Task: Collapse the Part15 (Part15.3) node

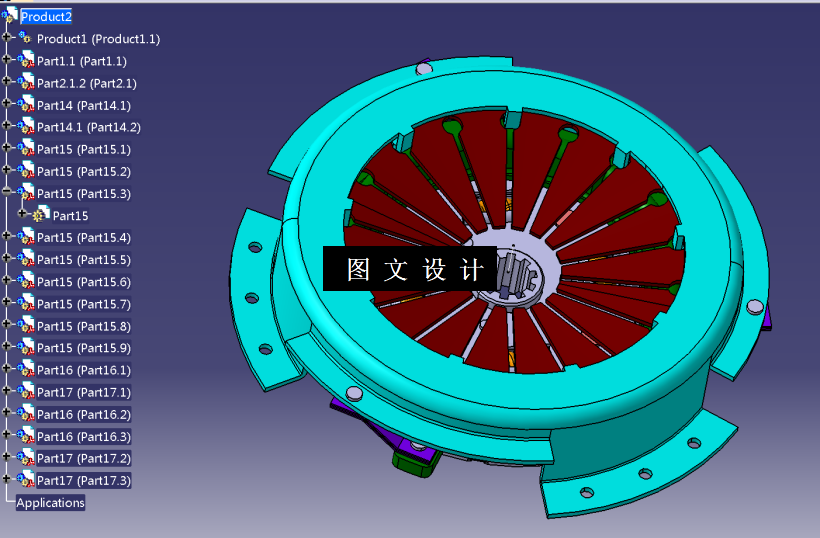Action: 6,191
